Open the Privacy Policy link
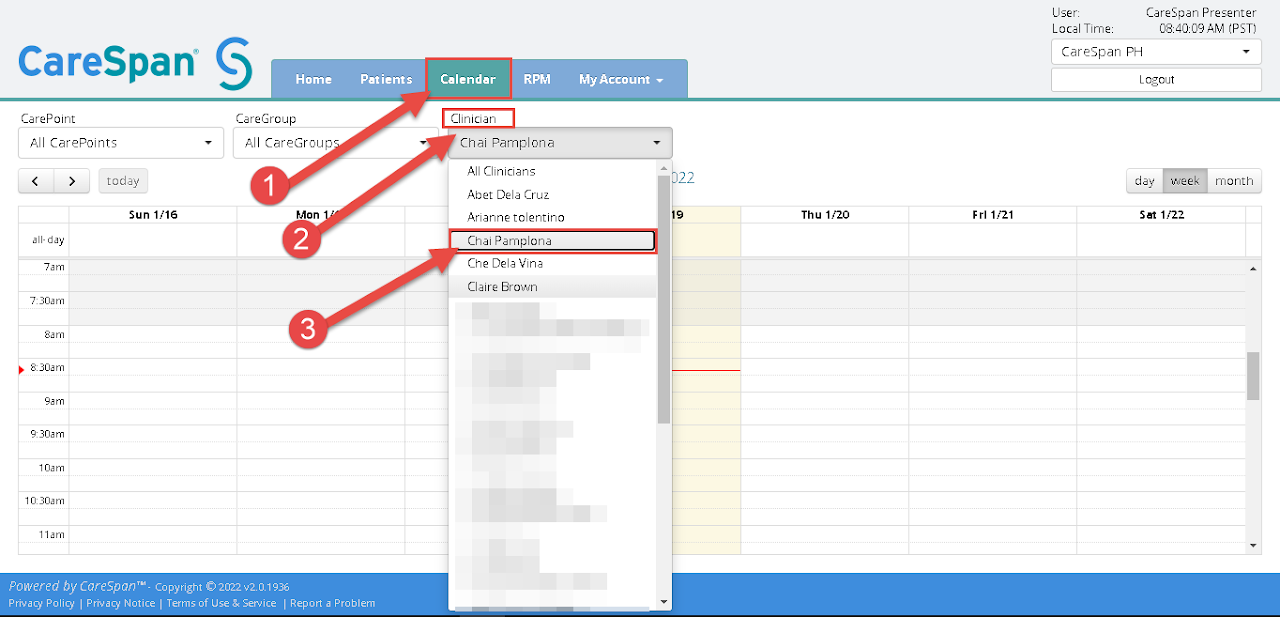This screenshot has height=617, width=1280. click(41, 603)
